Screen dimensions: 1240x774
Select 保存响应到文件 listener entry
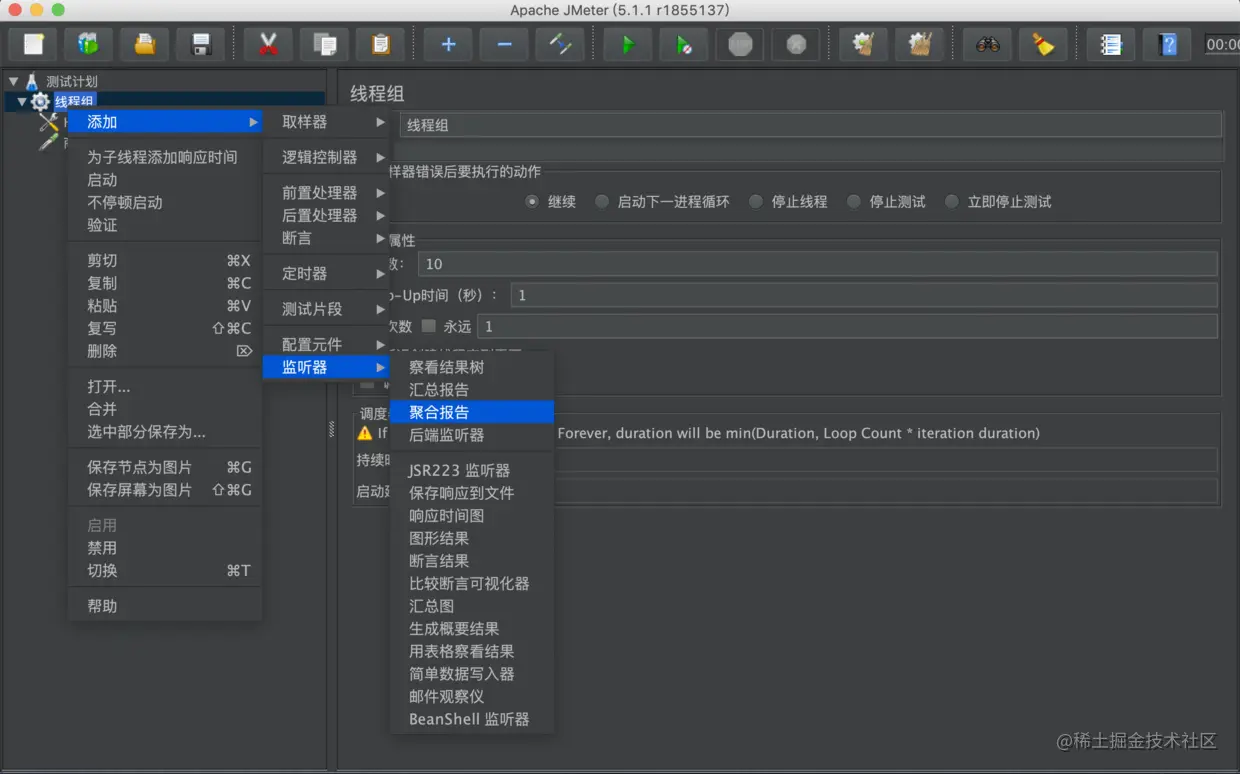click(472, 493)
